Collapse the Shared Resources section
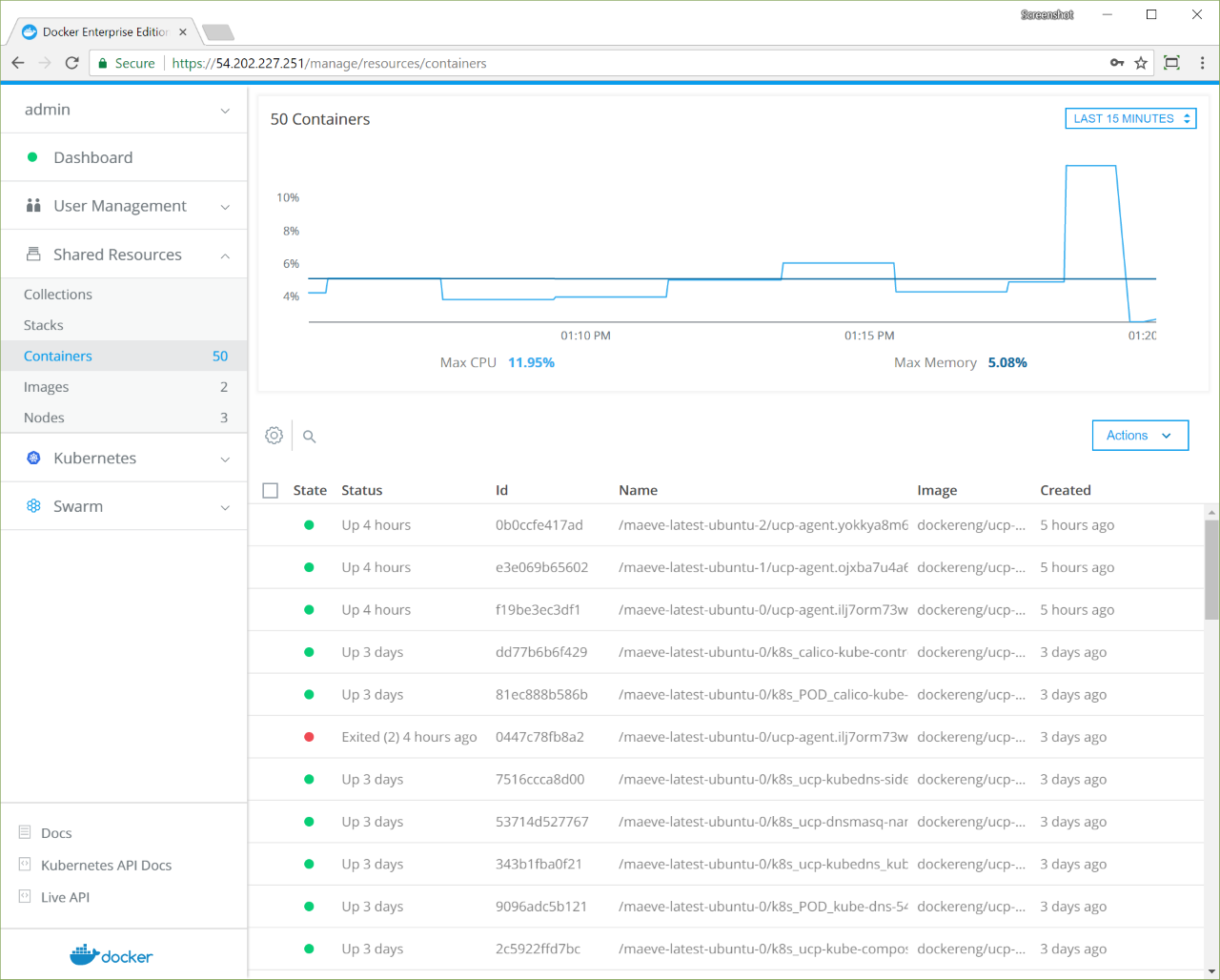The width and height of the screenshot is (1220, 980). click(225, 255)
